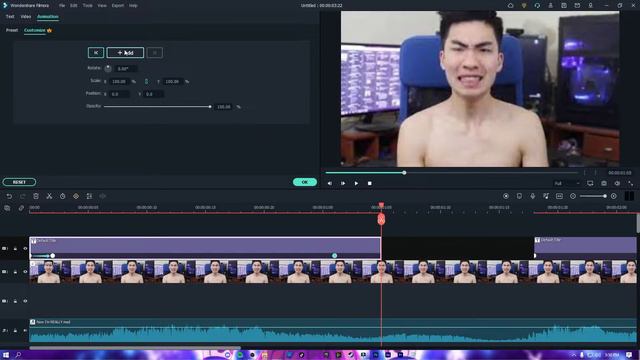
Task: Click the Edit adjust sliders icon
Action: [x=89, y=196]
